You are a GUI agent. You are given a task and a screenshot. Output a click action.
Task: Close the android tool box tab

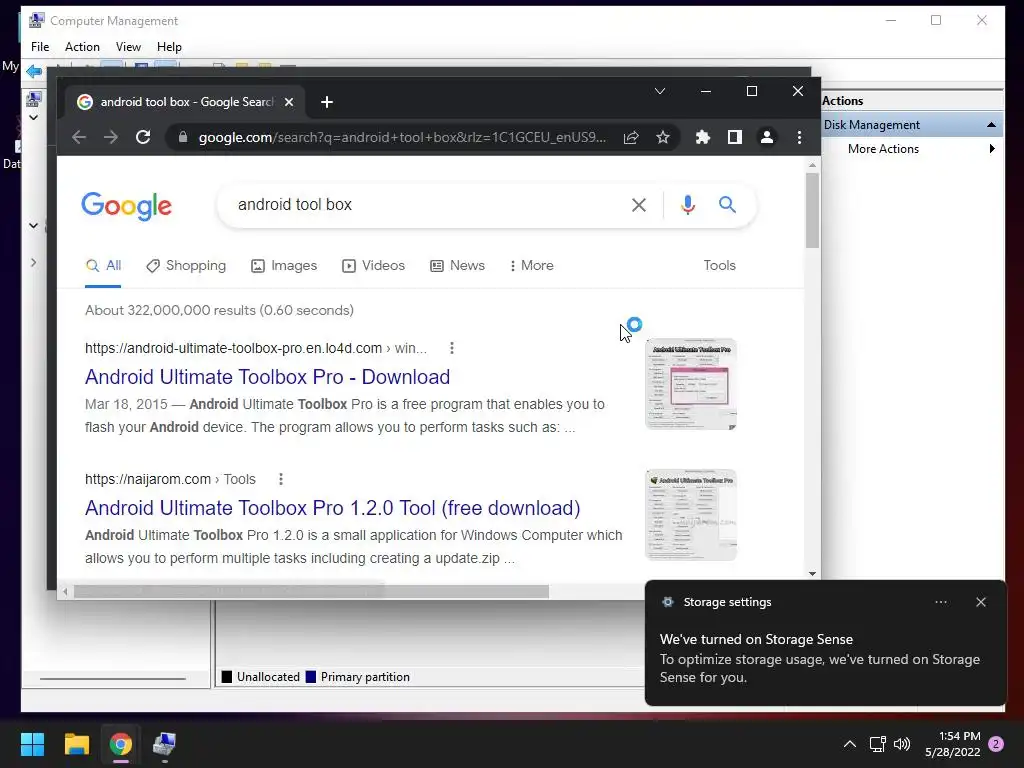(289, 102)
